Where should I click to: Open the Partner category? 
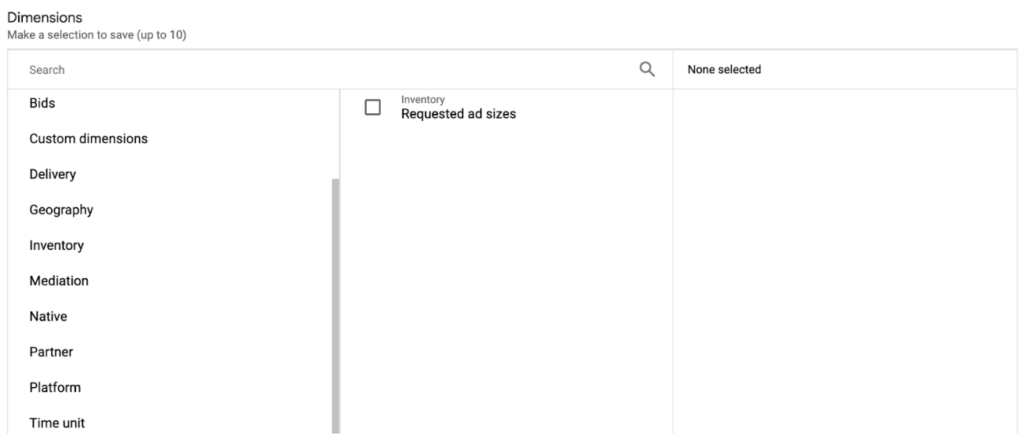point(51,352)
